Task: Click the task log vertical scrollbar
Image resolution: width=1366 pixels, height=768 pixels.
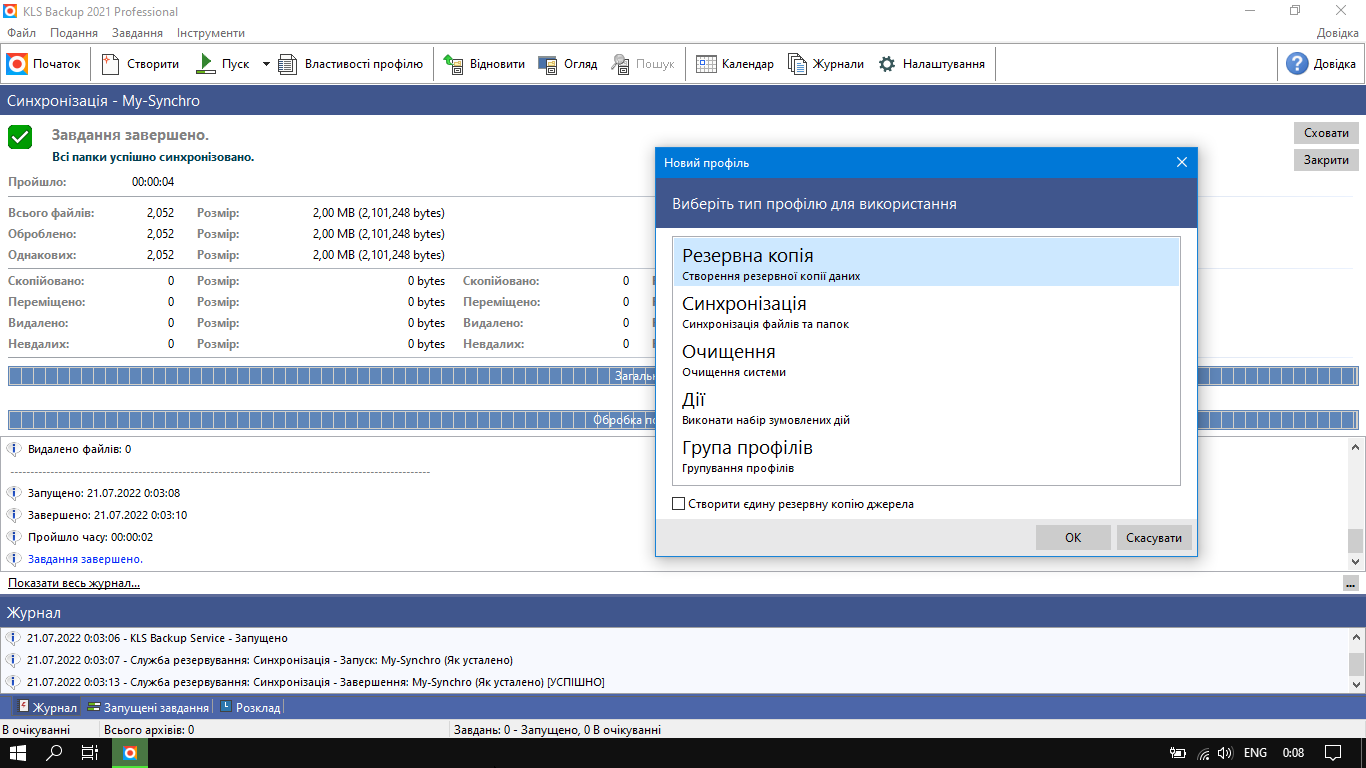Action: [1355, 503]
